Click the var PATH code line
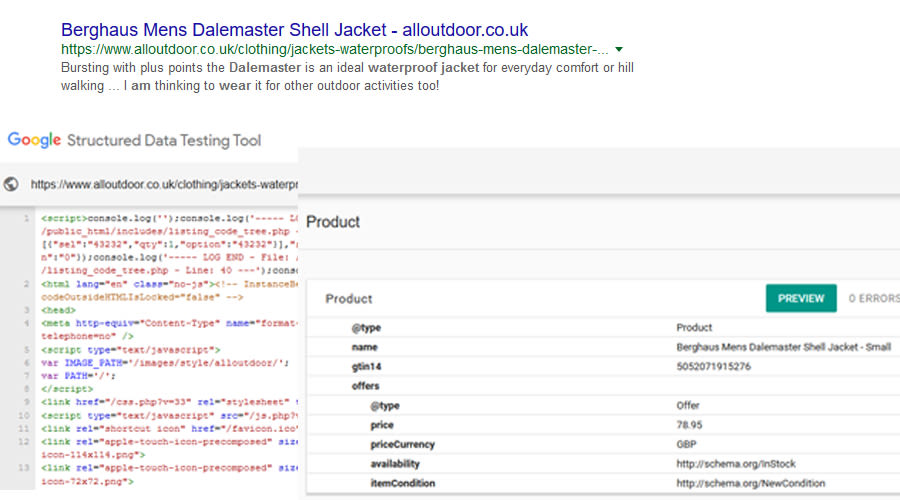The height and width of the screenshot is (500, 900). (x=78, y=376)
